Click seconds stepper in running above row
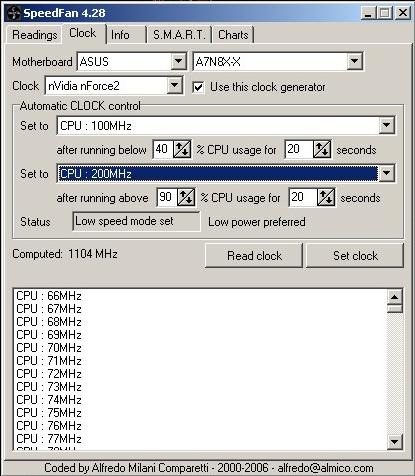This screenshot has width=415, height=476. (326, 197)
